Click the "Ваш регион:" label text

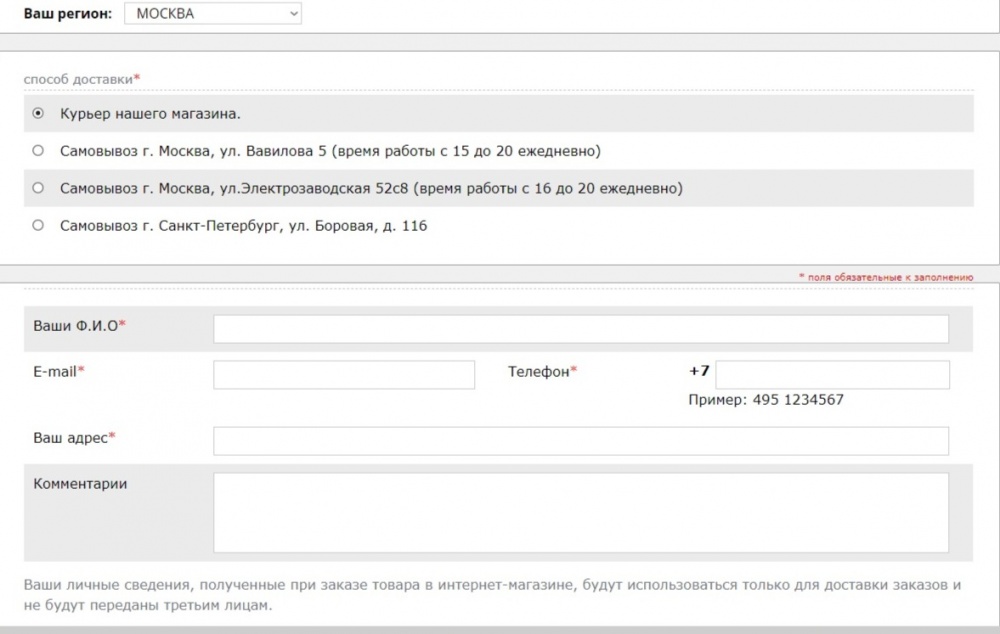(x=68, y=13)
